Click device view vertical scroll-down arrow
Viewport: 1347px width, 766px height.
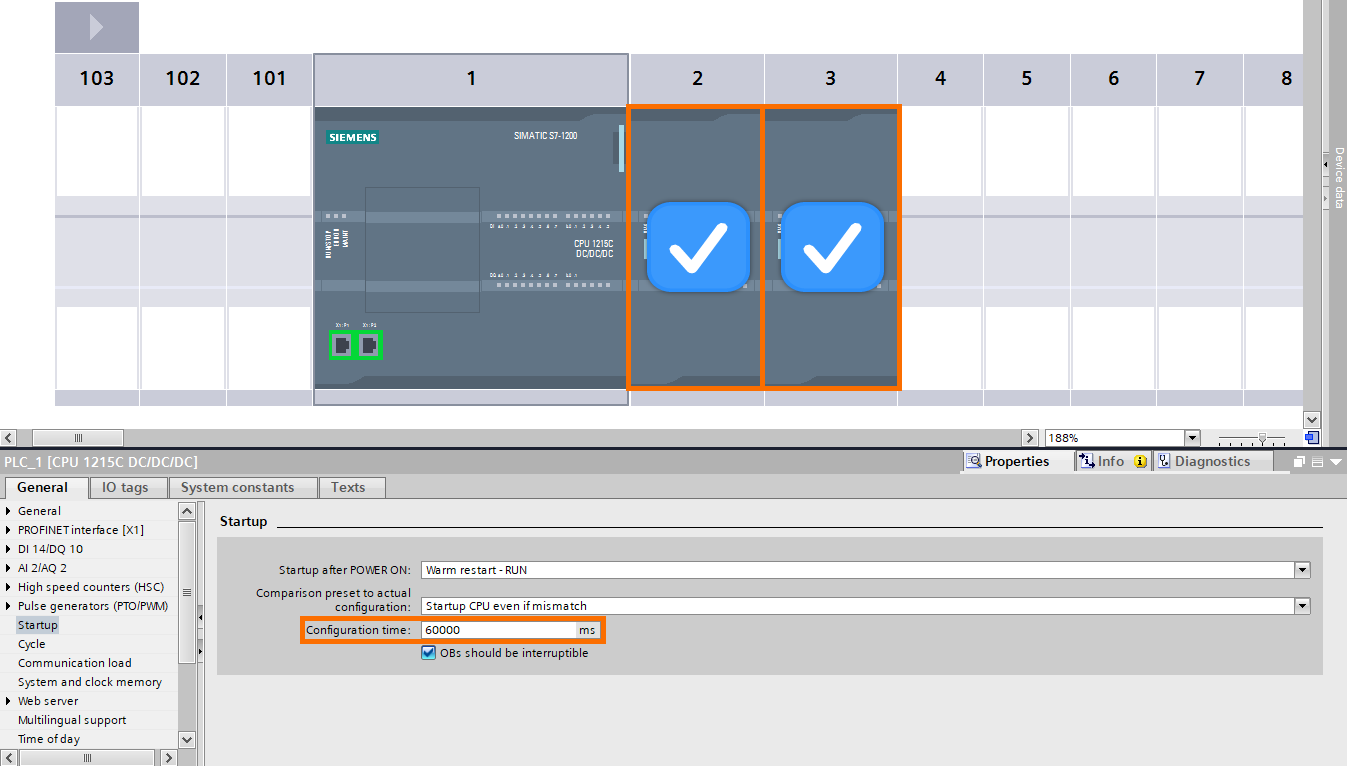coord(1312,420)
